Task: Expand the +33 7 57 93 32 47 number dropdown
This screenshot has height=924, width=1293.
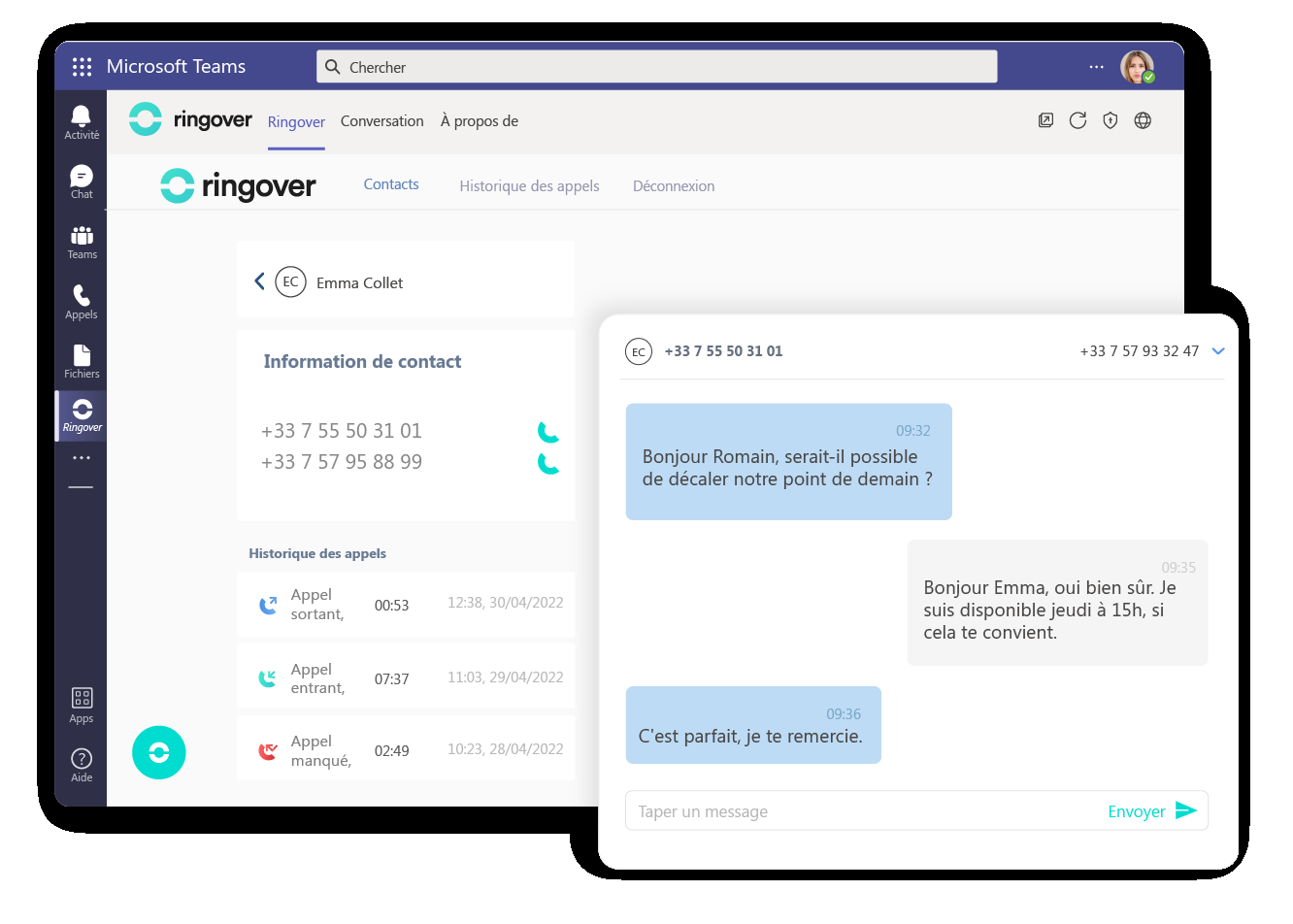Action: pyautogui.click(x=1218, y=351)
